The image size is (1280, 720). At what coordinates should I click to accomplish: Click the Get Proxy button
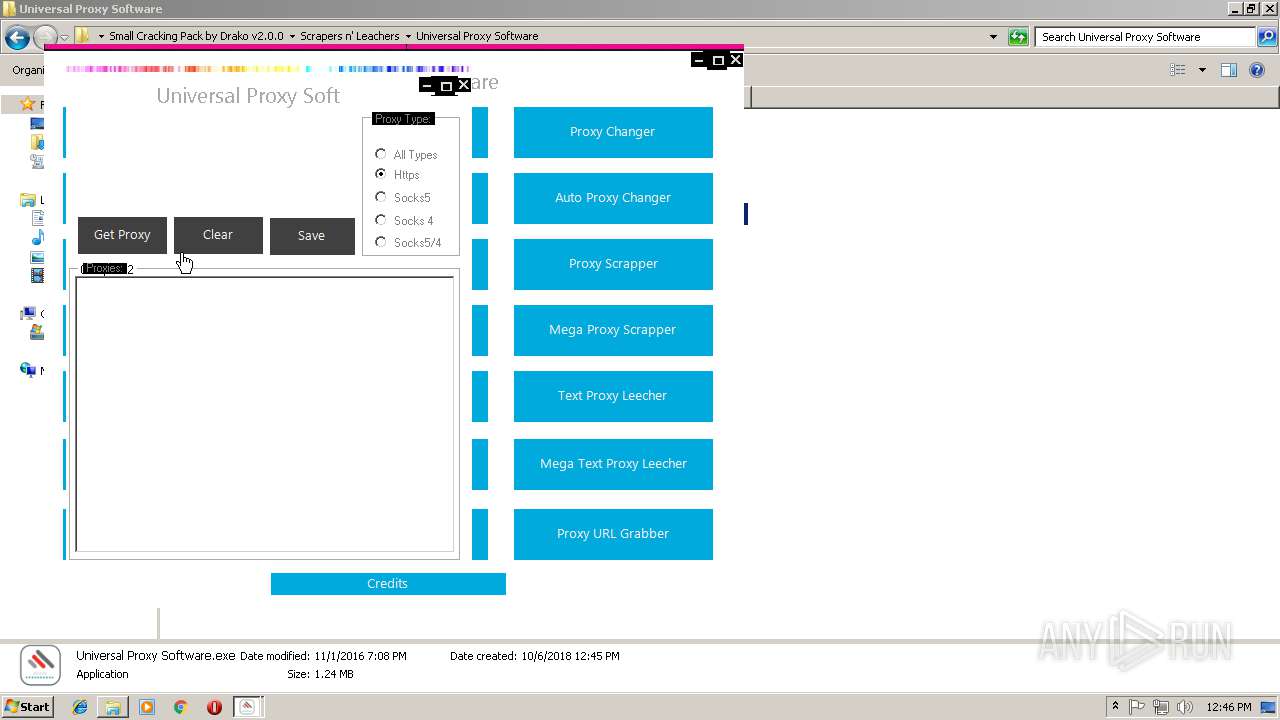coord(122,235)
